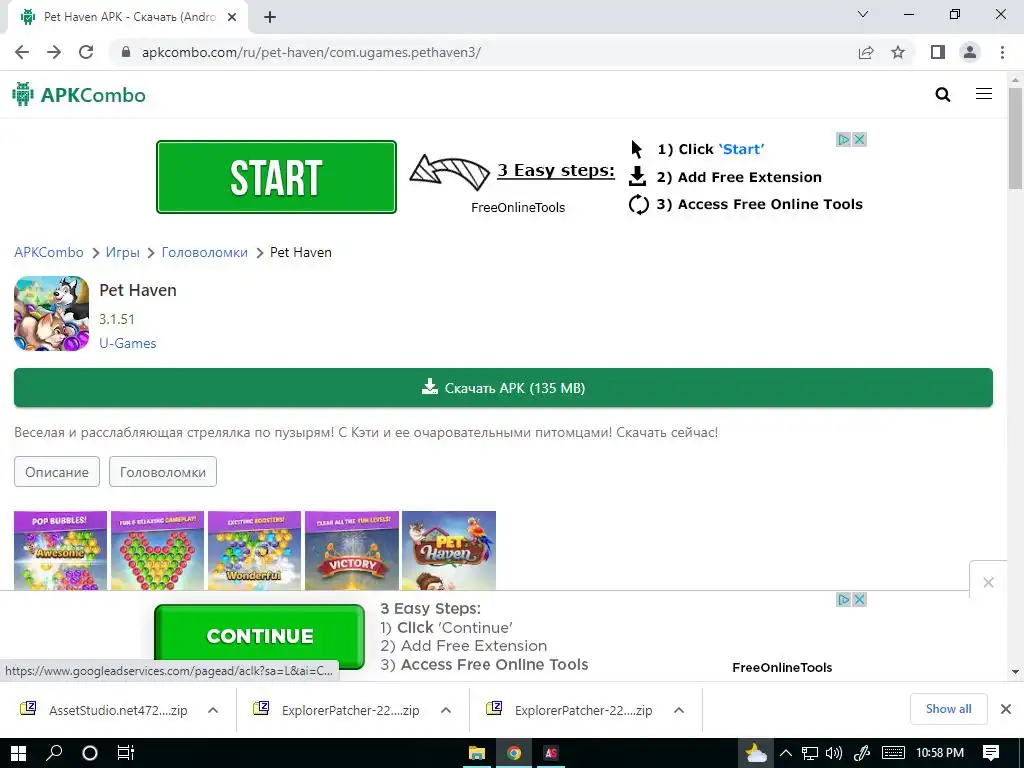1024x768 pixels.
Task: Open the Pet Haven logo screenshot
Action: coord(449,551)
